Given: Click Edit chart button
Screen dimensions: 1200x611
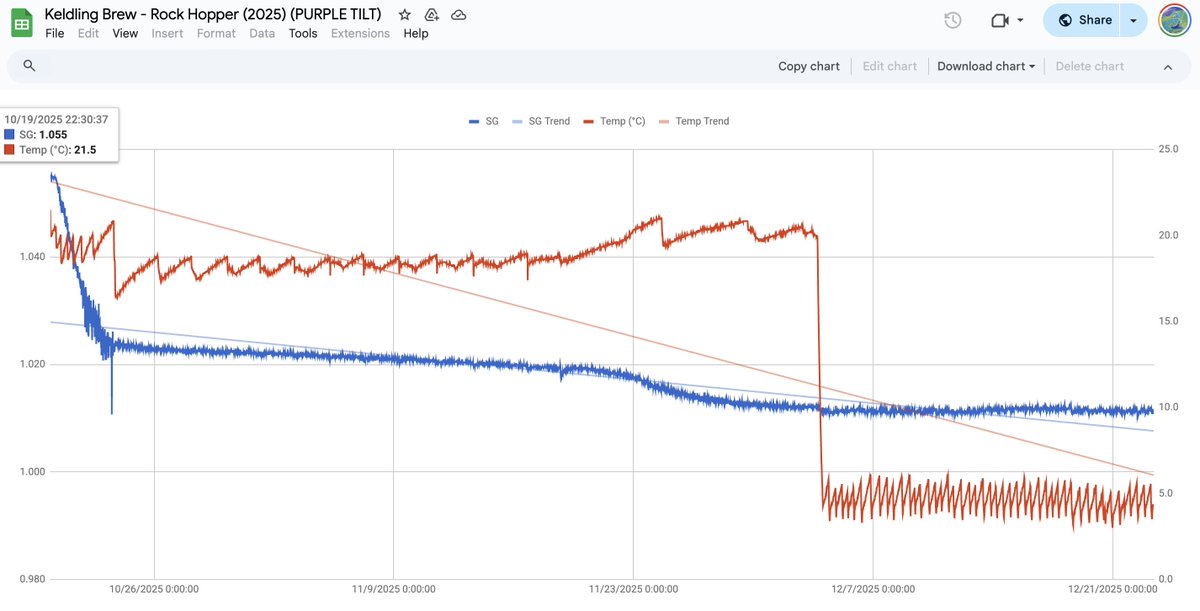Looking at the screenshot, I should coord(889,66).
